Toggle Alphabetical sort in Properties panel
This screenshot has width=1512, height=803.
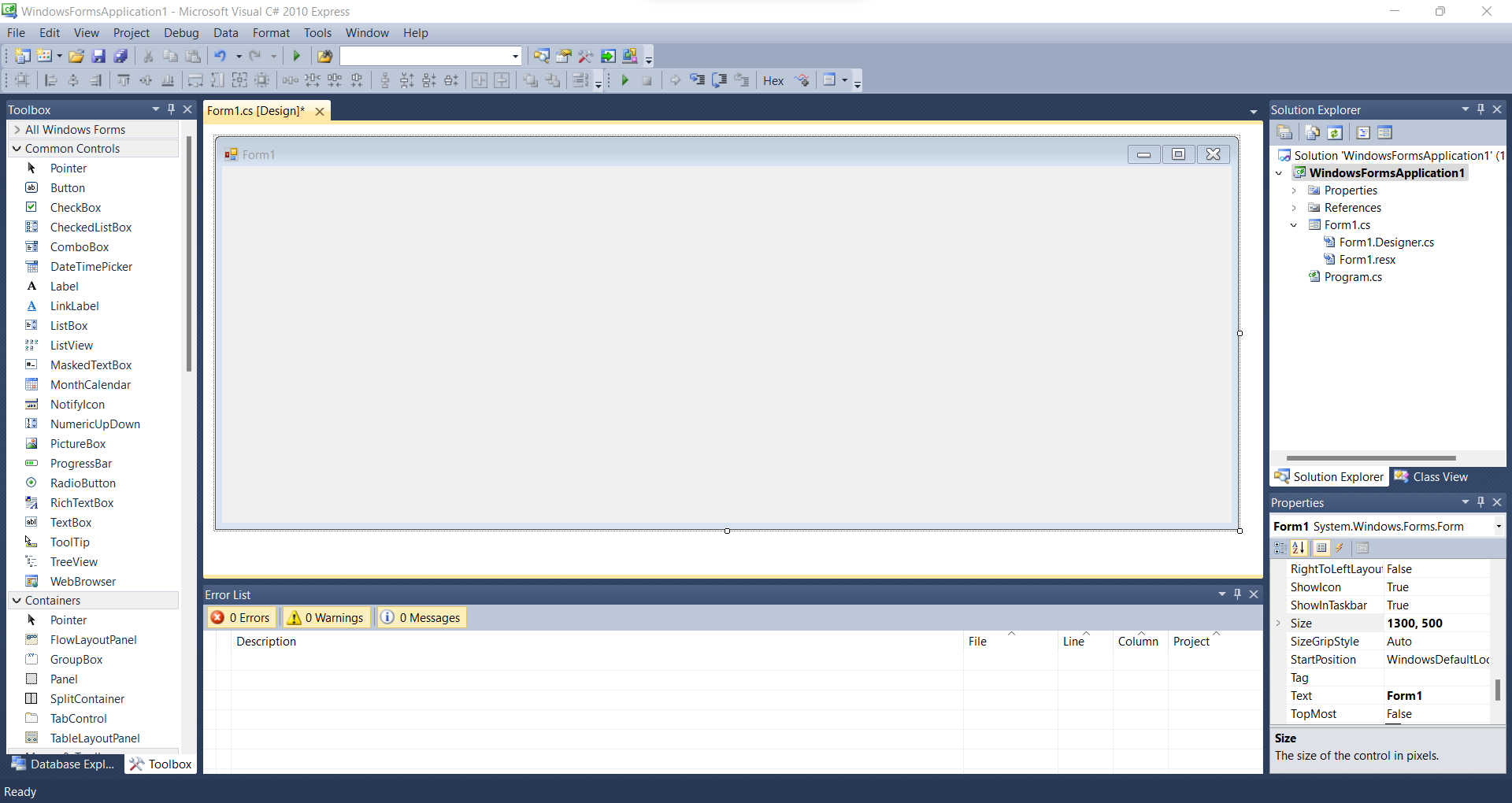1299,548
